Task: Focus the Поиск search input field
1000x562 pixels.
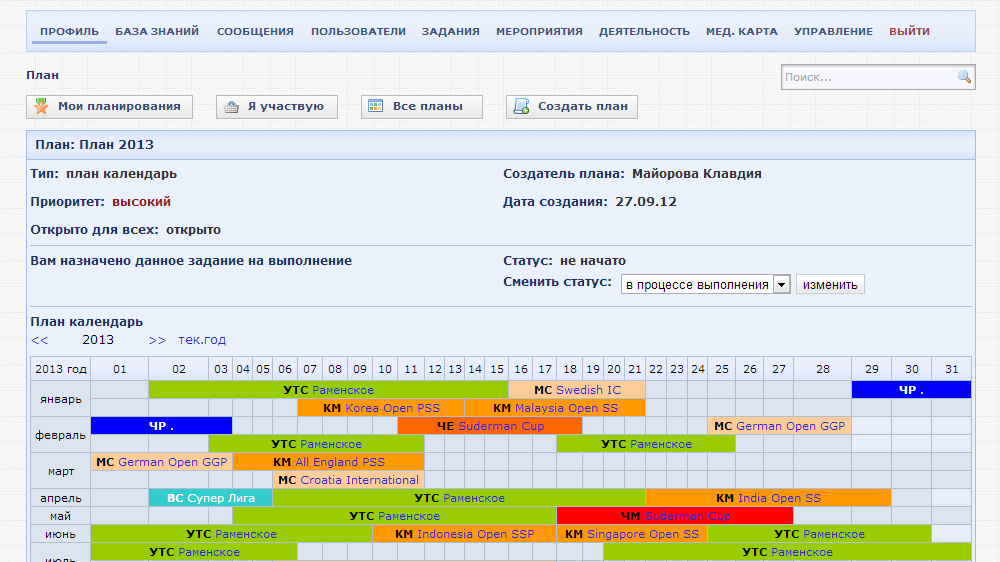Action: click(868, 77)
